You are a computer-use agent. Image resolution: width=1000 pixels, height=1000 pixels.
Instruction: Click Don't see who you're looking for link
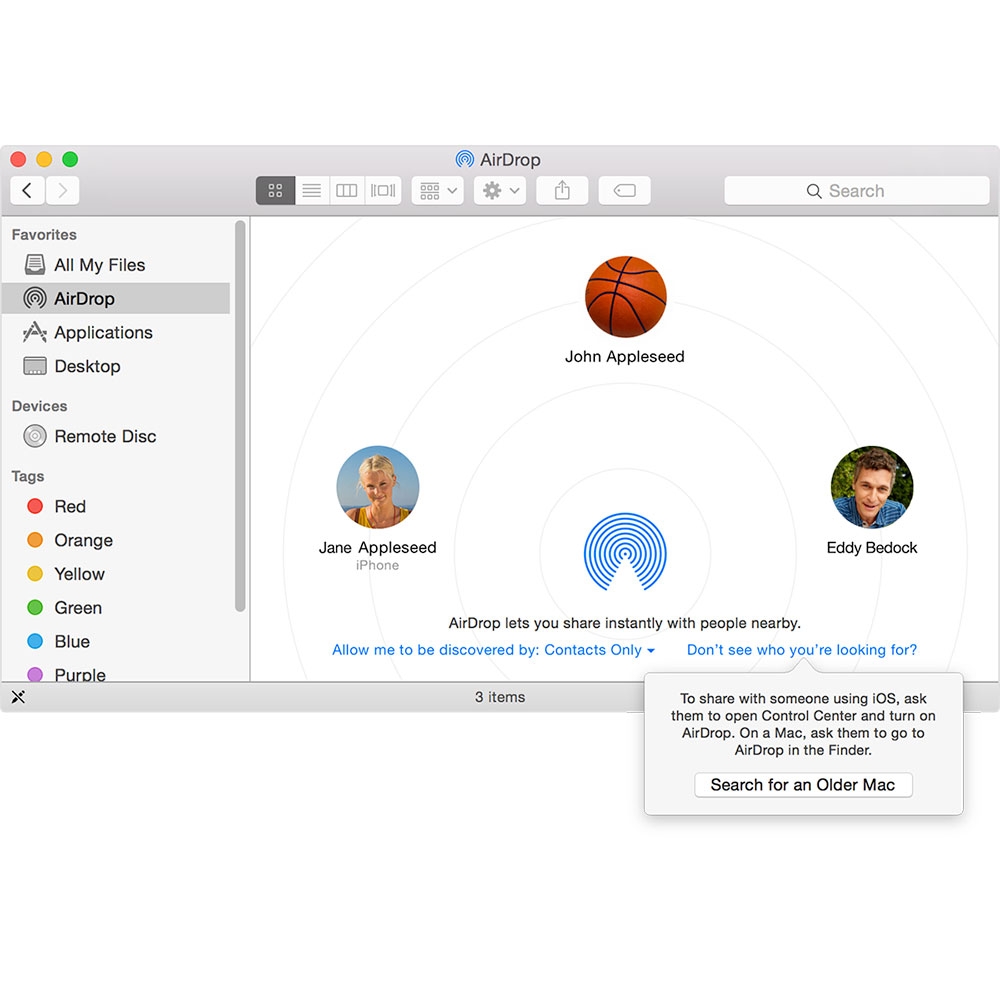click(802, 650)
